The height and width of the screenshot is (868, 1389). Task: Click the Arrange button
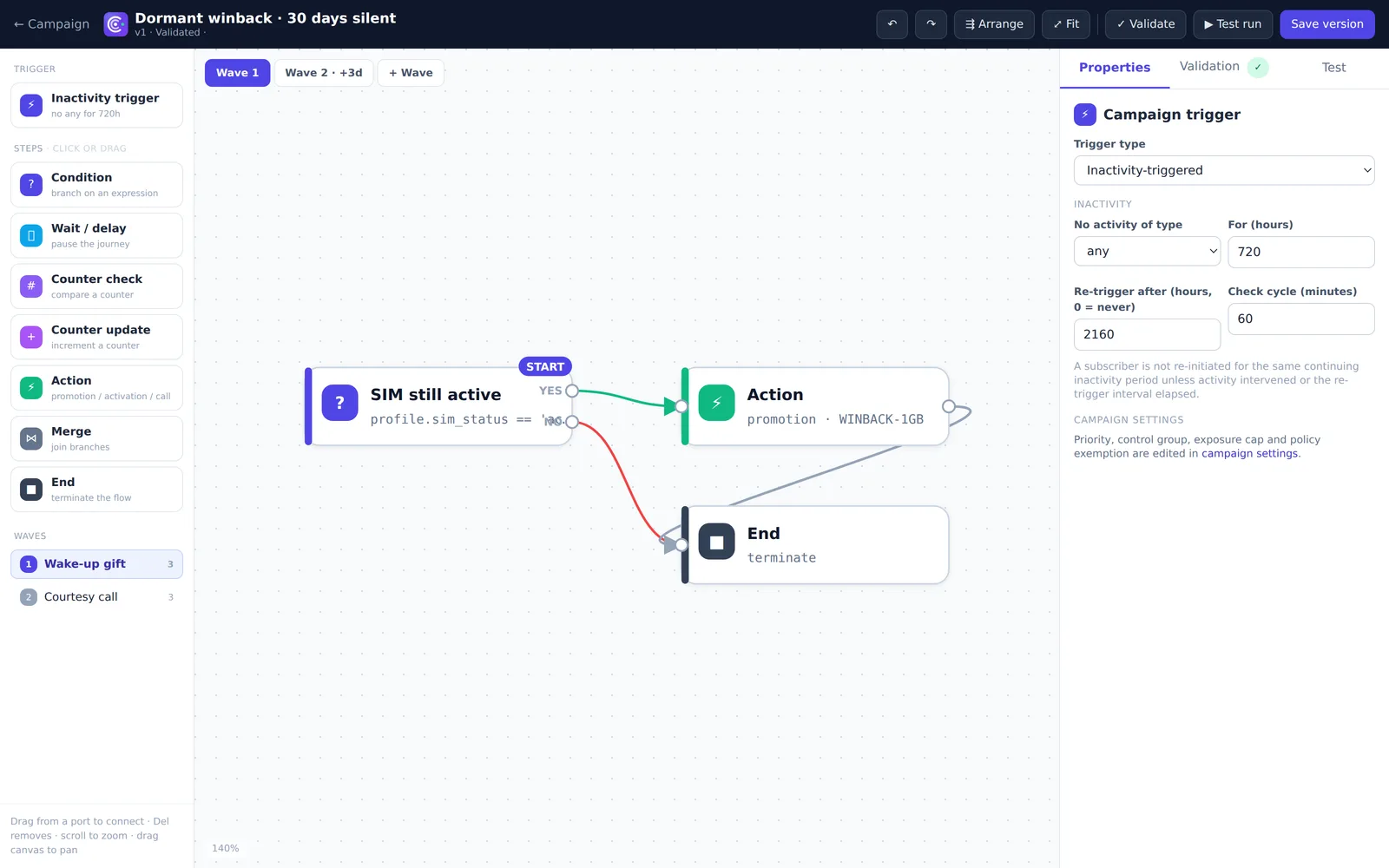(x=994, y=24)
